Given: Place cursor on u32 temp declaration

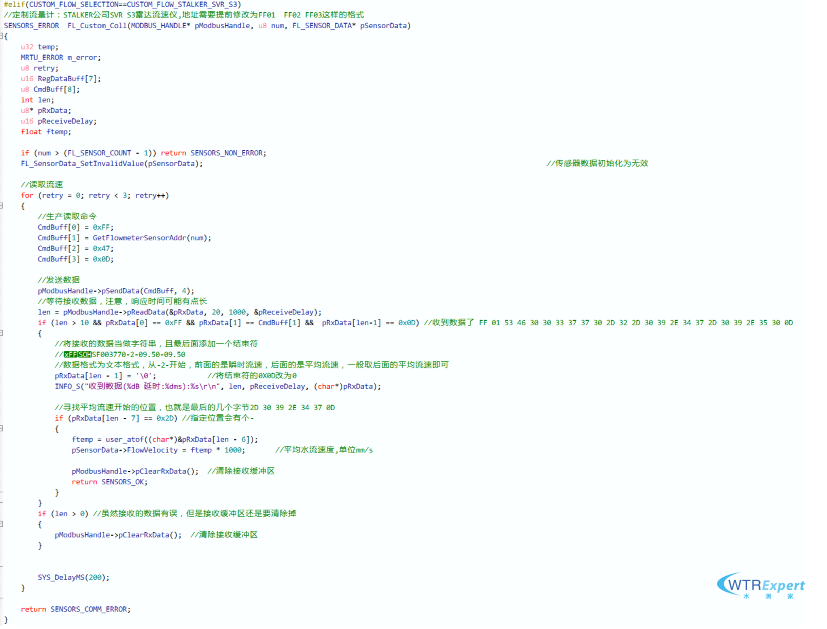Looking at the screenshot, I should [x=39, y=46].
